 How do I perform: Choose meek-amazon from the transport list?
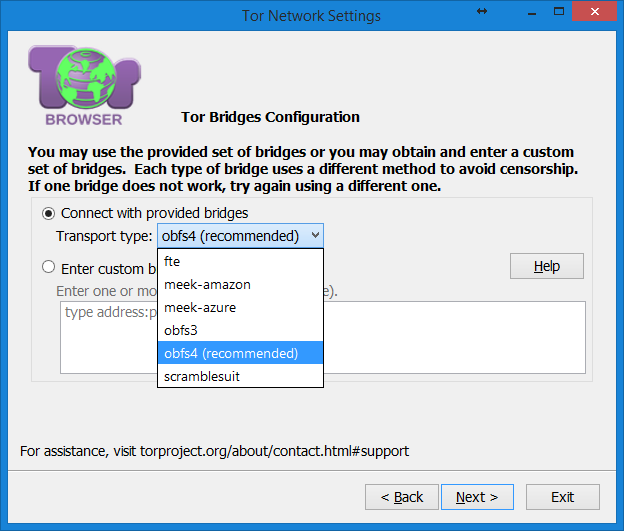[x=240, y=285]
